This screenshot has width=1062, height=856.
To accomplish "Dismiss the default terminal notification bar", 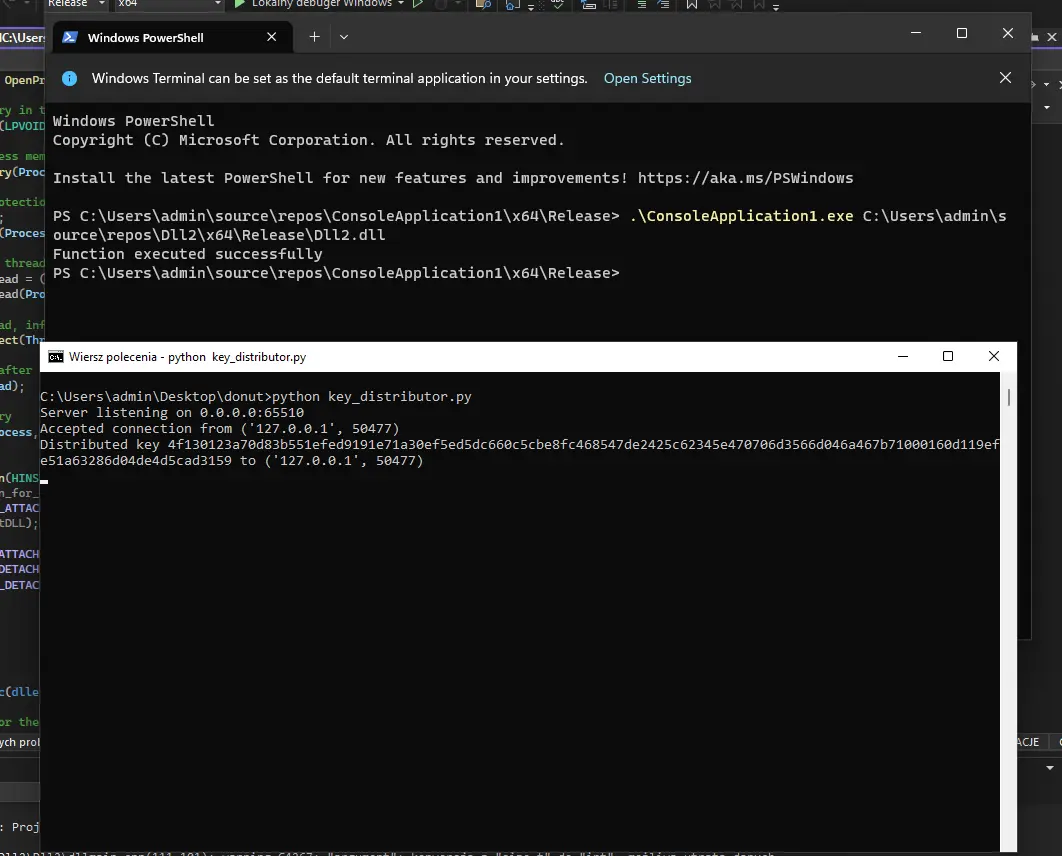I will coord(1005,78).
